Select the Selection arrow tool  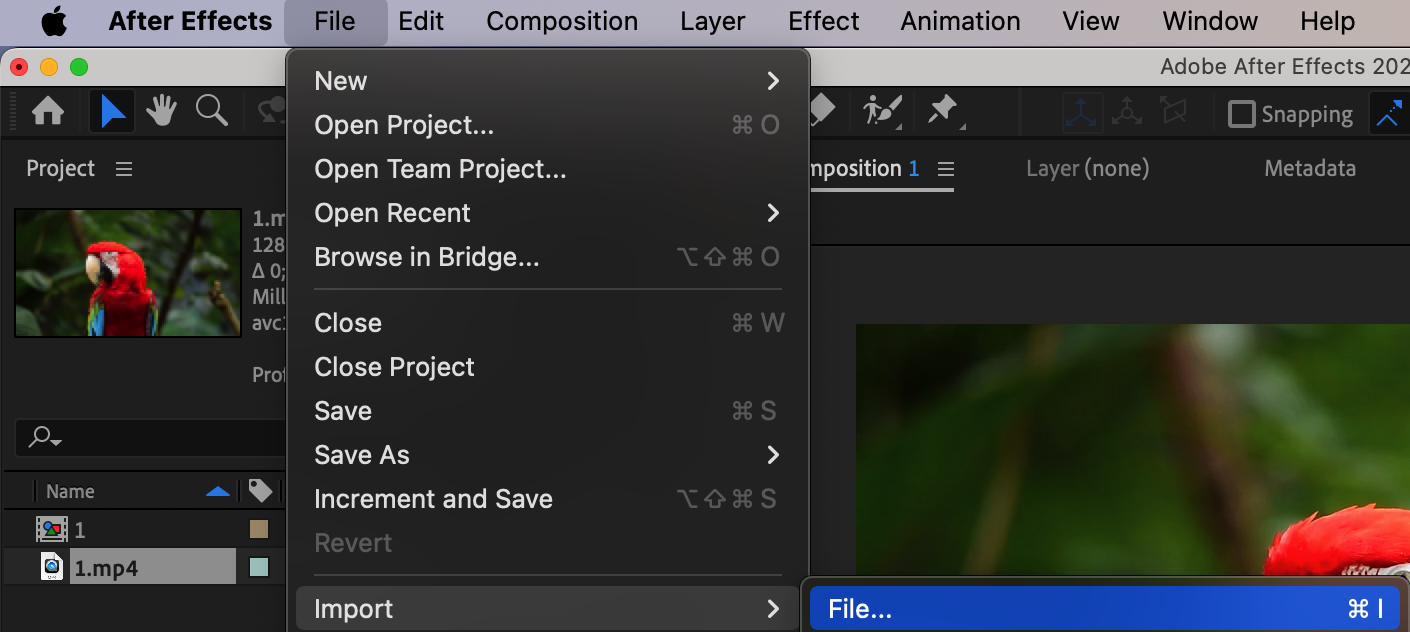pyautogui.click(x=112, y=112)
